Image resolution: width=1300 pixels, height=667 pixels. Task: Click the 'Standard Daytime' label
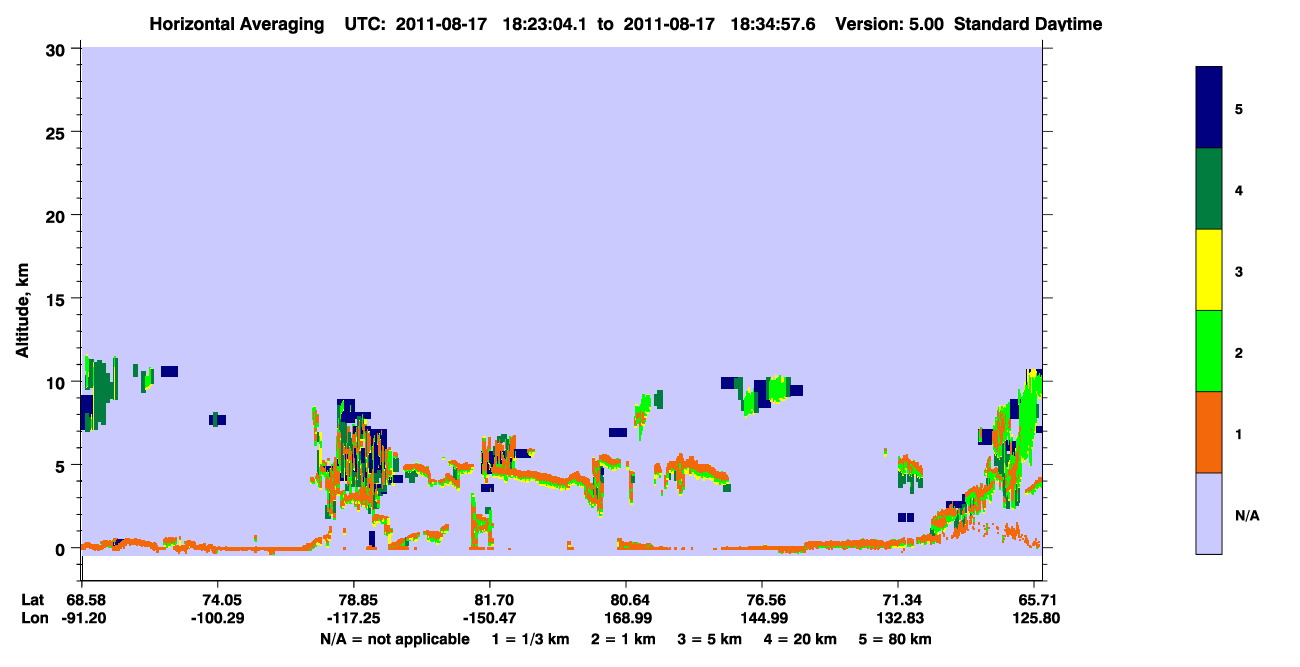1028,23
